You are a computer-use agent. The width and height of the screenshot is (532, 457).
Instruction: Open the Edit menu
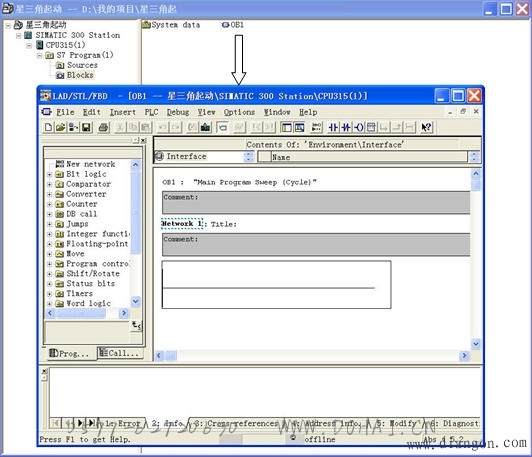(92, 112)
